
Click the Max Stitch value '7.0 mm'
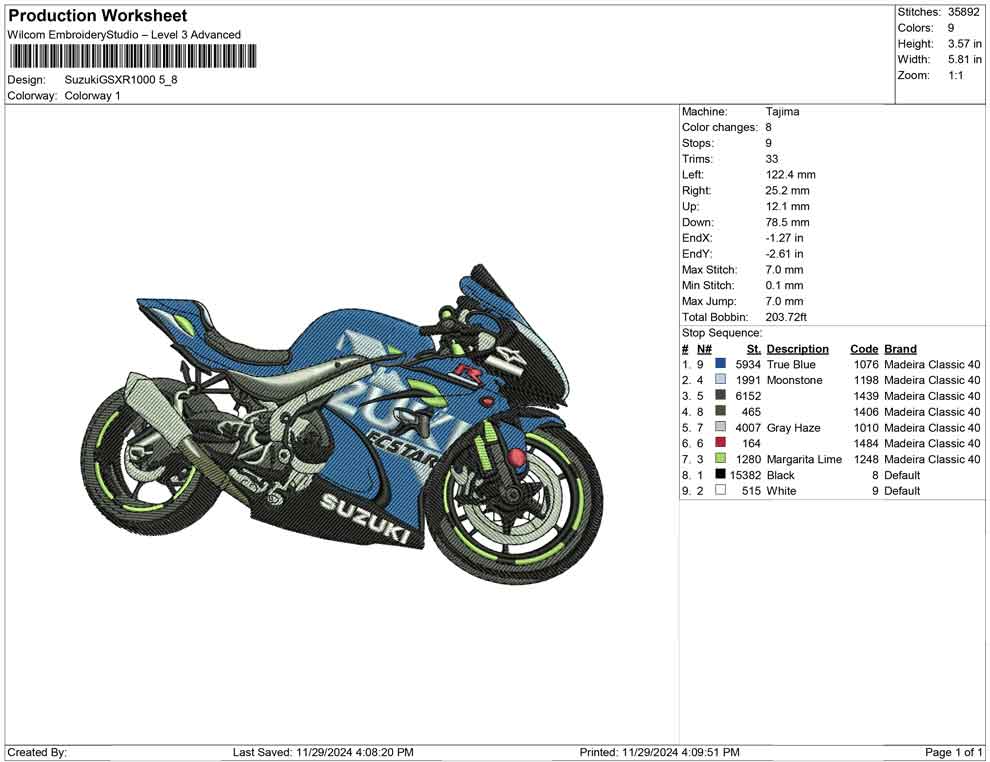click(x=784, y=270)
